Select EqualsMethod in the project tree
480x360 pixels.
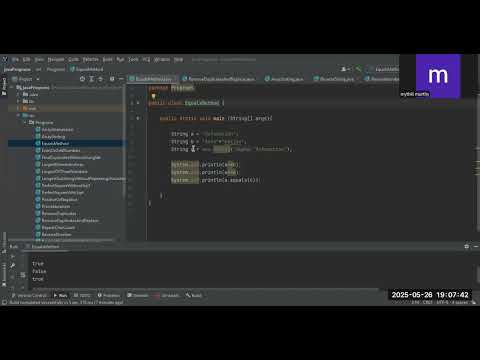pyautogui.click(x=55, y=143)
